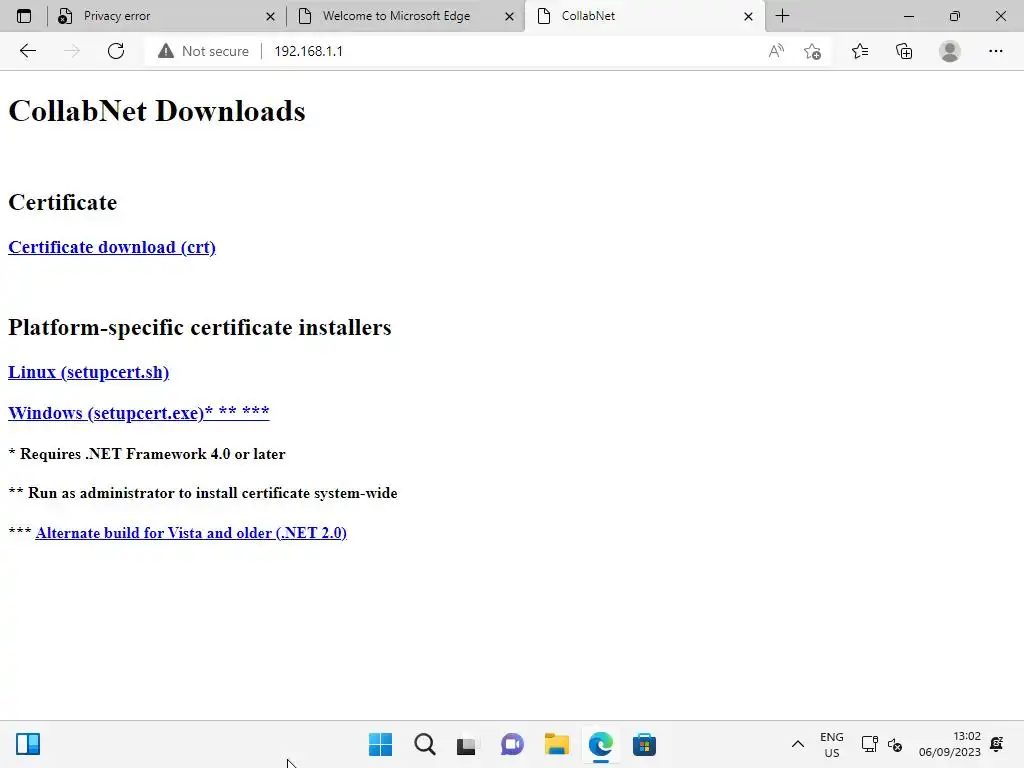1024x768 pixels.
Task: Switch the ENG US input language
Action: point(831,744)
